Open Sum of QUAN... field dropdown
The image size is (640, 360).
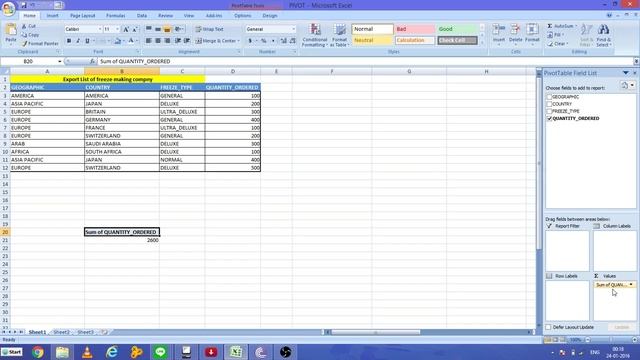tap(631, 285)
